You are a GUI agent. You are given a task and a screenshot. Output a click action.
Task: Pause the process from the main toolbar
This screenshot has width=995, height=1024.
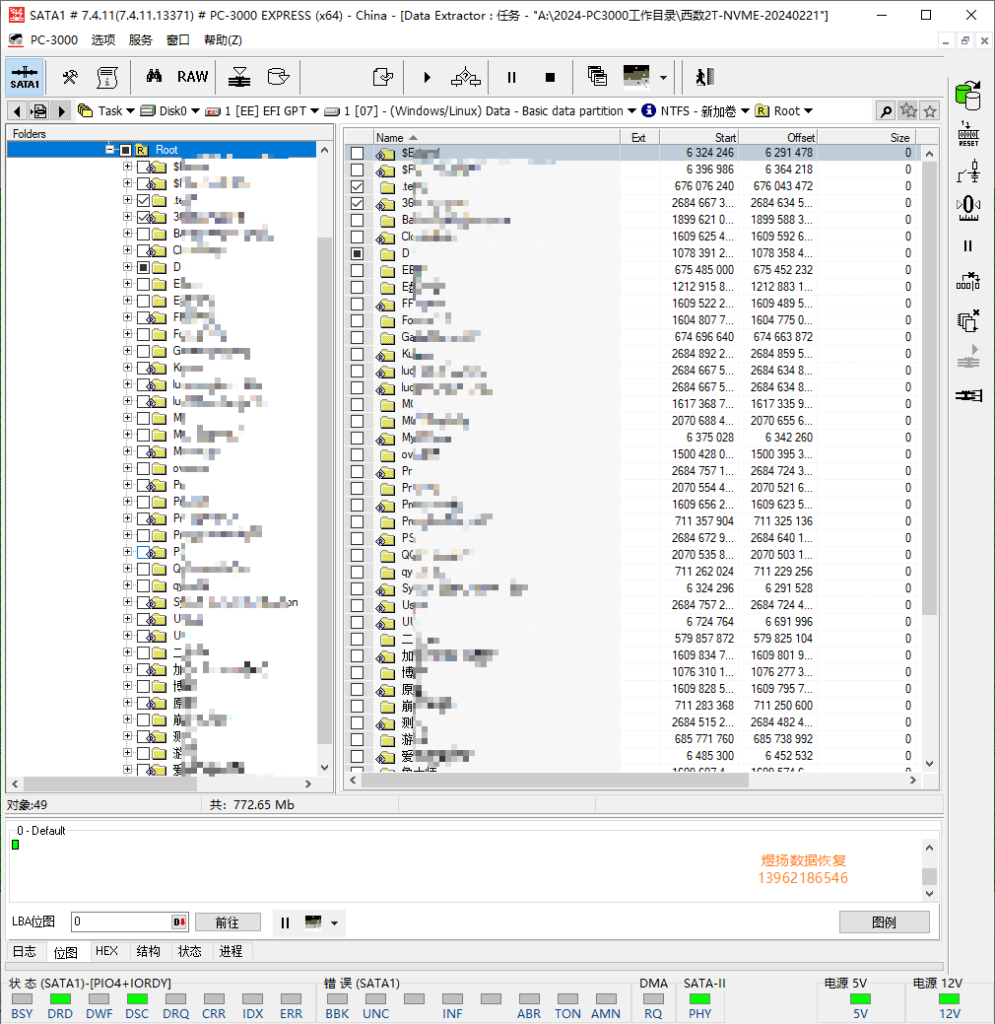pos(512,78)
